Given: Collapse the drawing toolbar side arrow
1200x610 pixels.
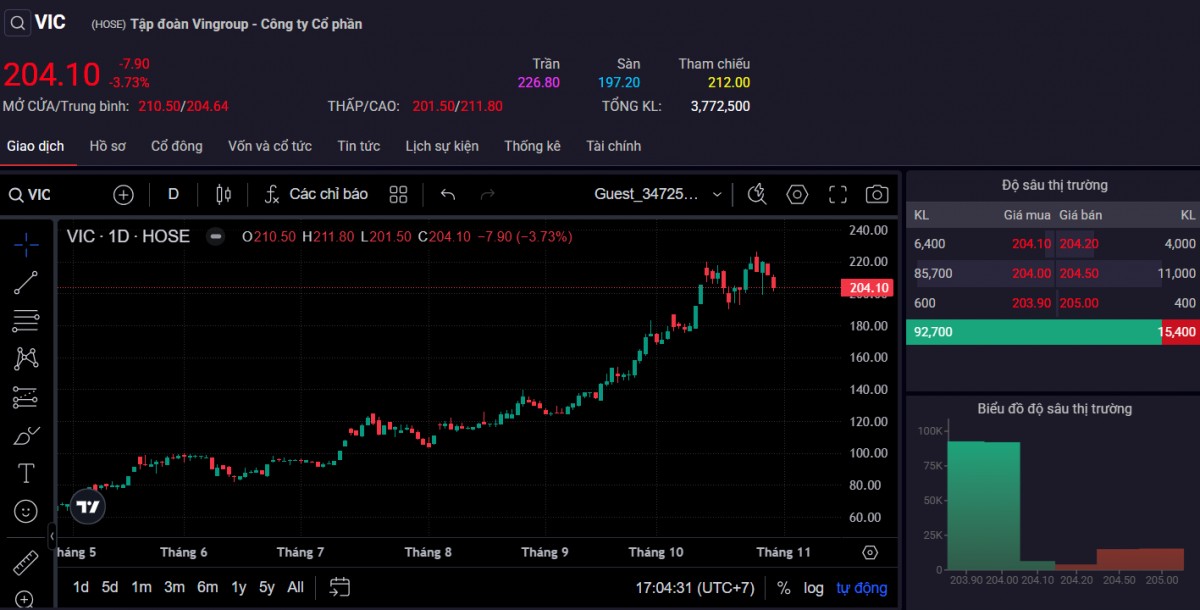Looking at the screenshot, I should click(52, 537).
